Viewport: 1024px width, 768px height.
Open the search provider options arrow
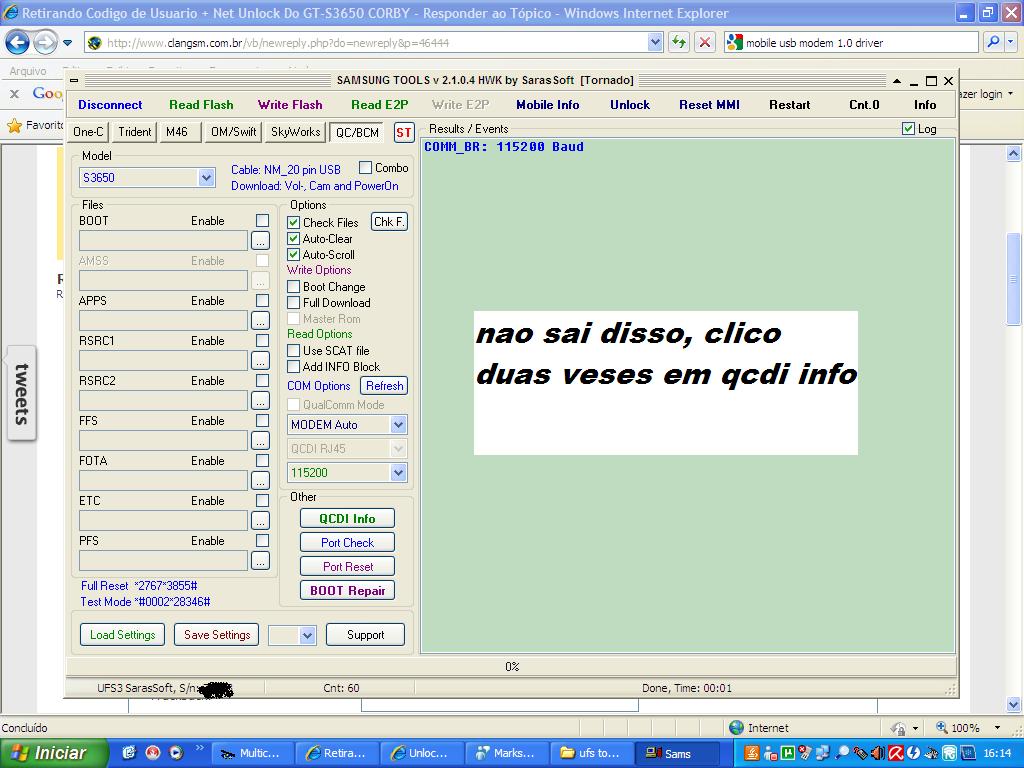click(1011, 42)
